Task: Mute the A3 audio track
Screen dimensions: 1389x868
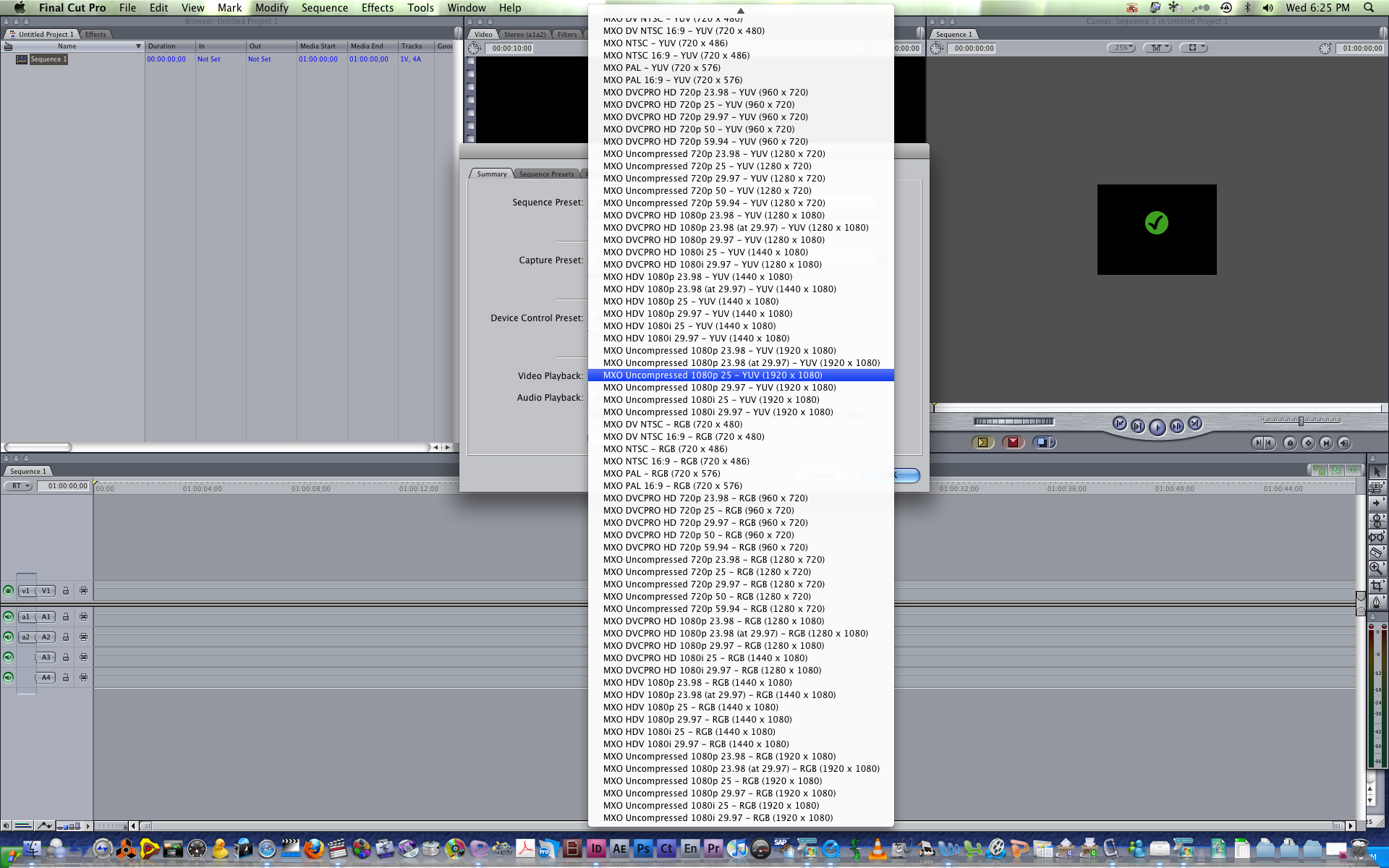Action: [x=9, y=658]
